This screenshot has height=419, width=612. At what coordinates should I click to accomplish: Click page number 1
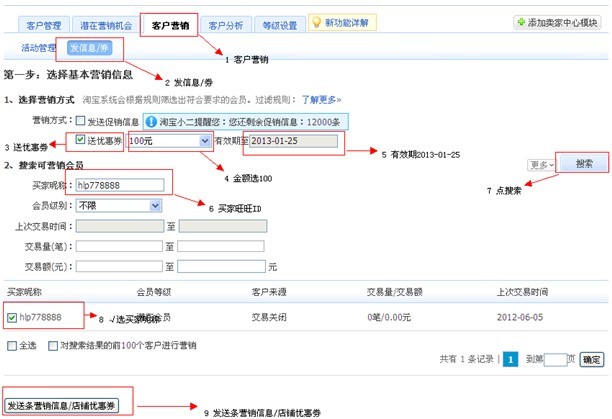click(x=511, y=359)
